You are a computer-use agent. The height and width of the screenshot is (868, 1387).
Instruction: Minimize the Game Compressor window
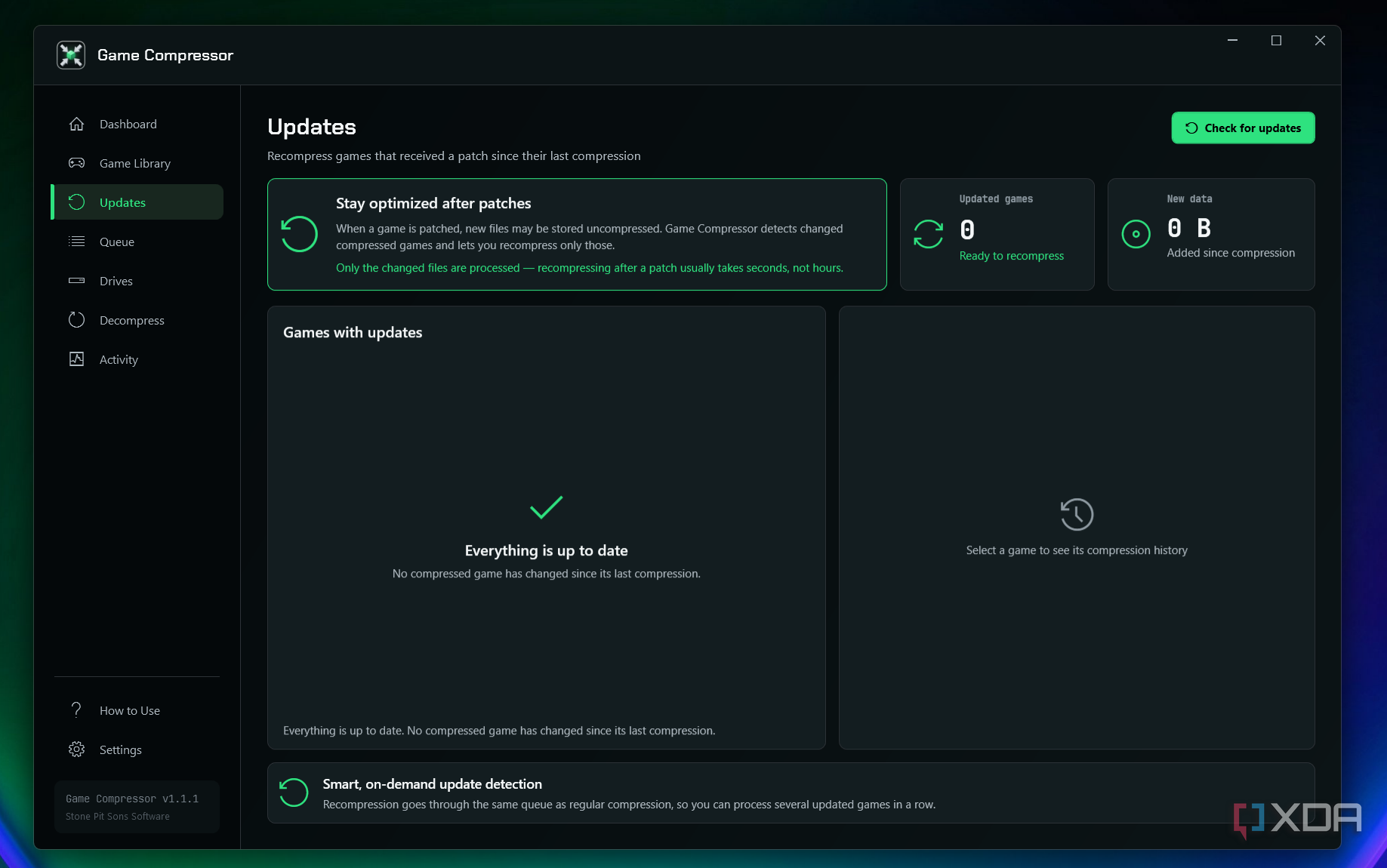pyautogui.click(x=1232, y=41)
